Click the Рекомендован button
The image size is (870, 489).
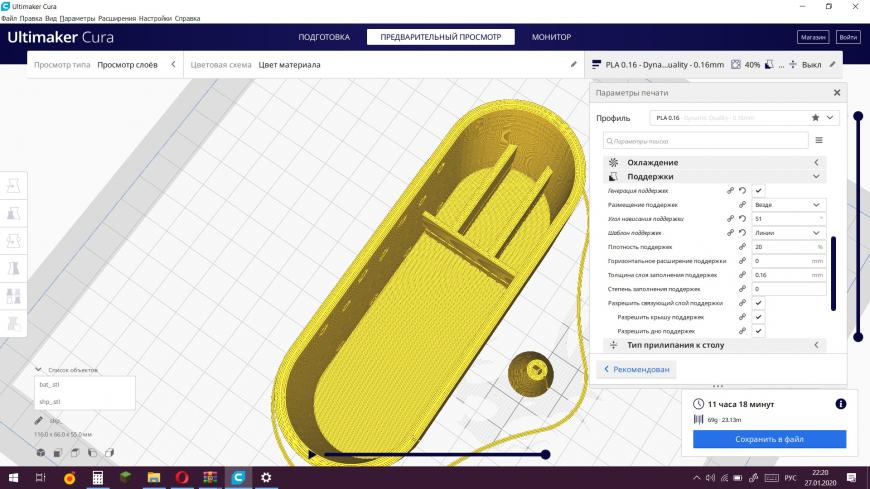click(636, 369)
